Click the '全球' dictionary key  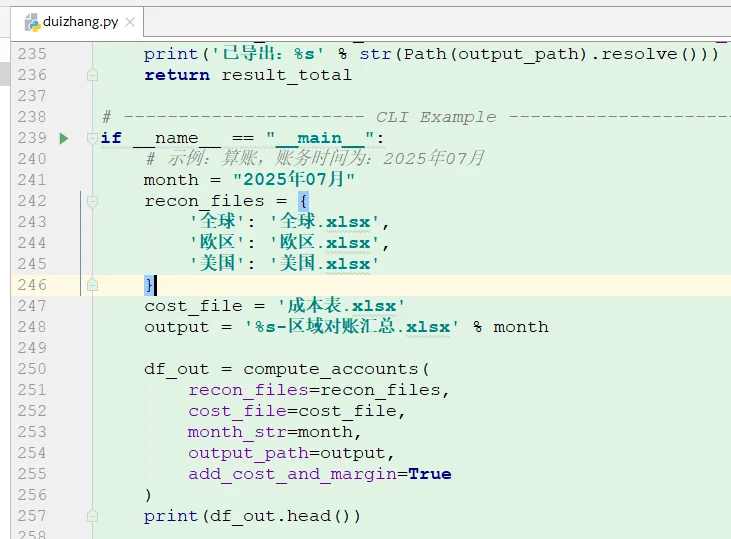(x=217, y=221)
